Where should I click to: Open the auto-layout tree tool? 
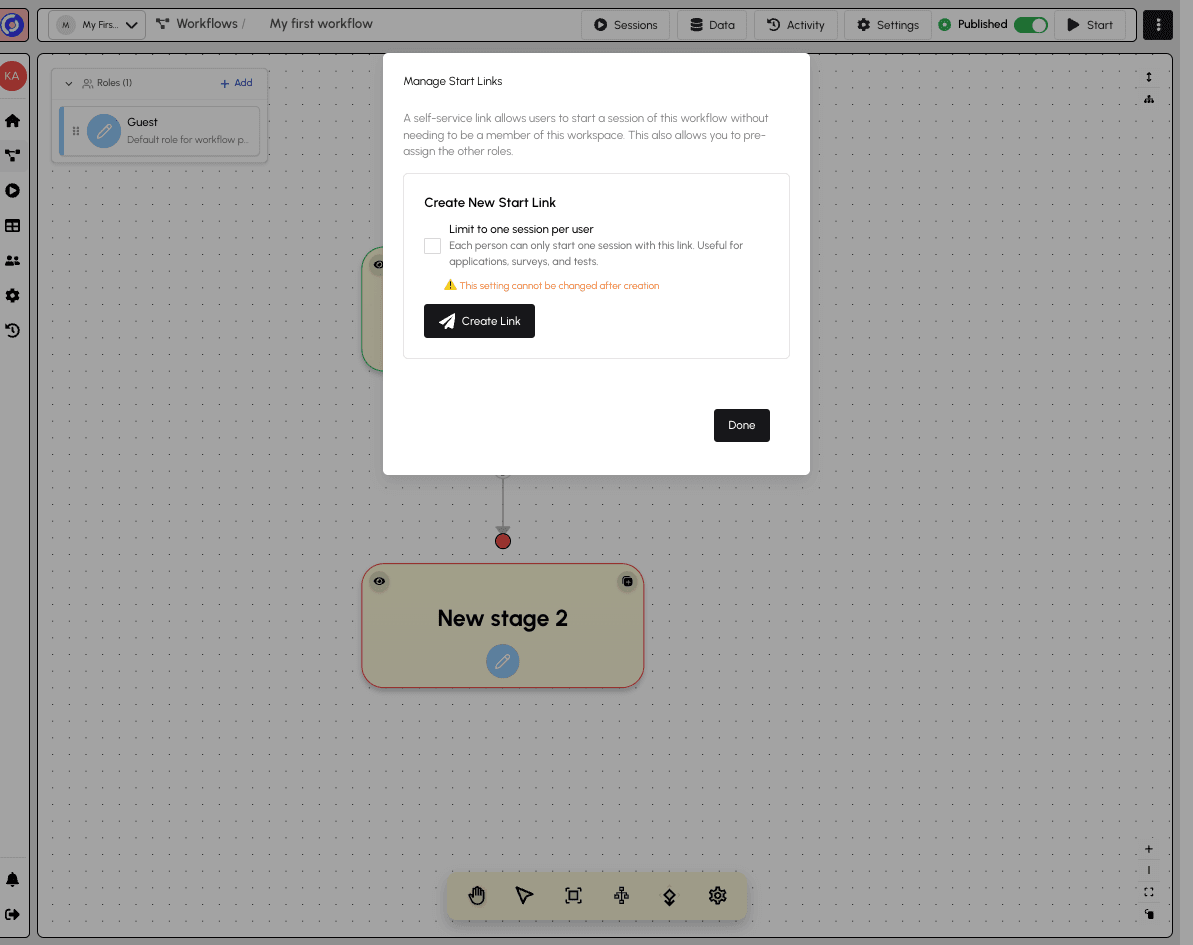click(621, 895)
